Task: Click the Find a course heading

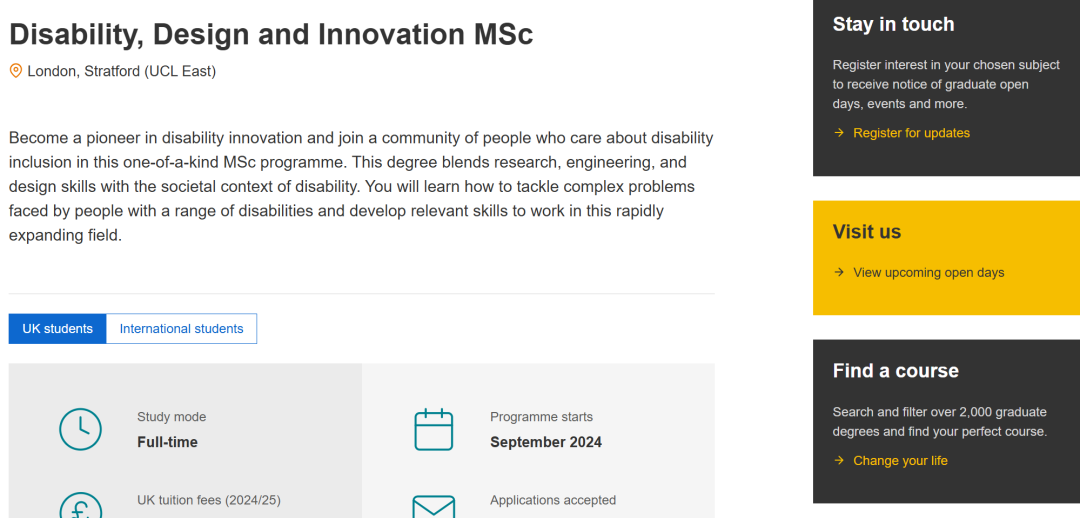Action: pos(895,371)
